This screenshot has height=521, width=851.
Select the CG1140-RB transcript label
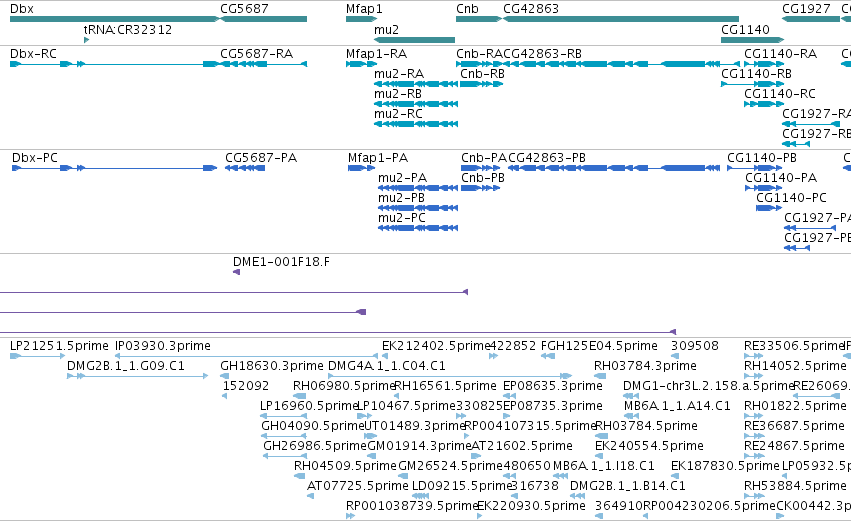tap(756, 74)
